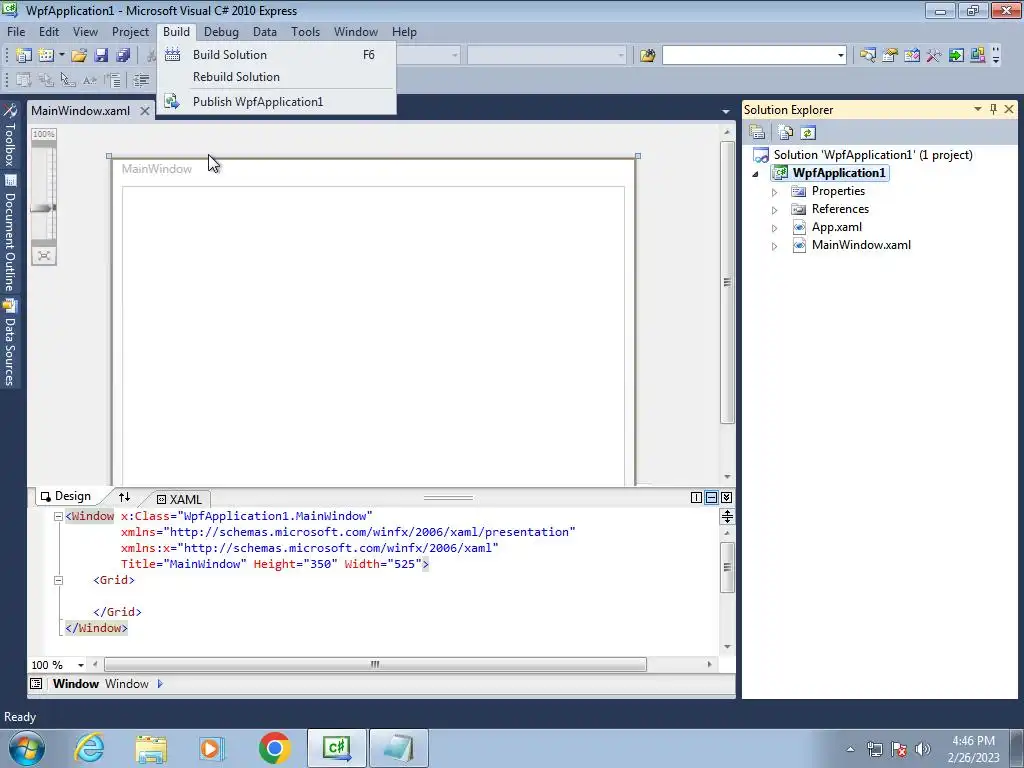This screenshot has height=768, width=1024.
Task: Click the toolbar icon left of Increase Indent
Action: 112,80
